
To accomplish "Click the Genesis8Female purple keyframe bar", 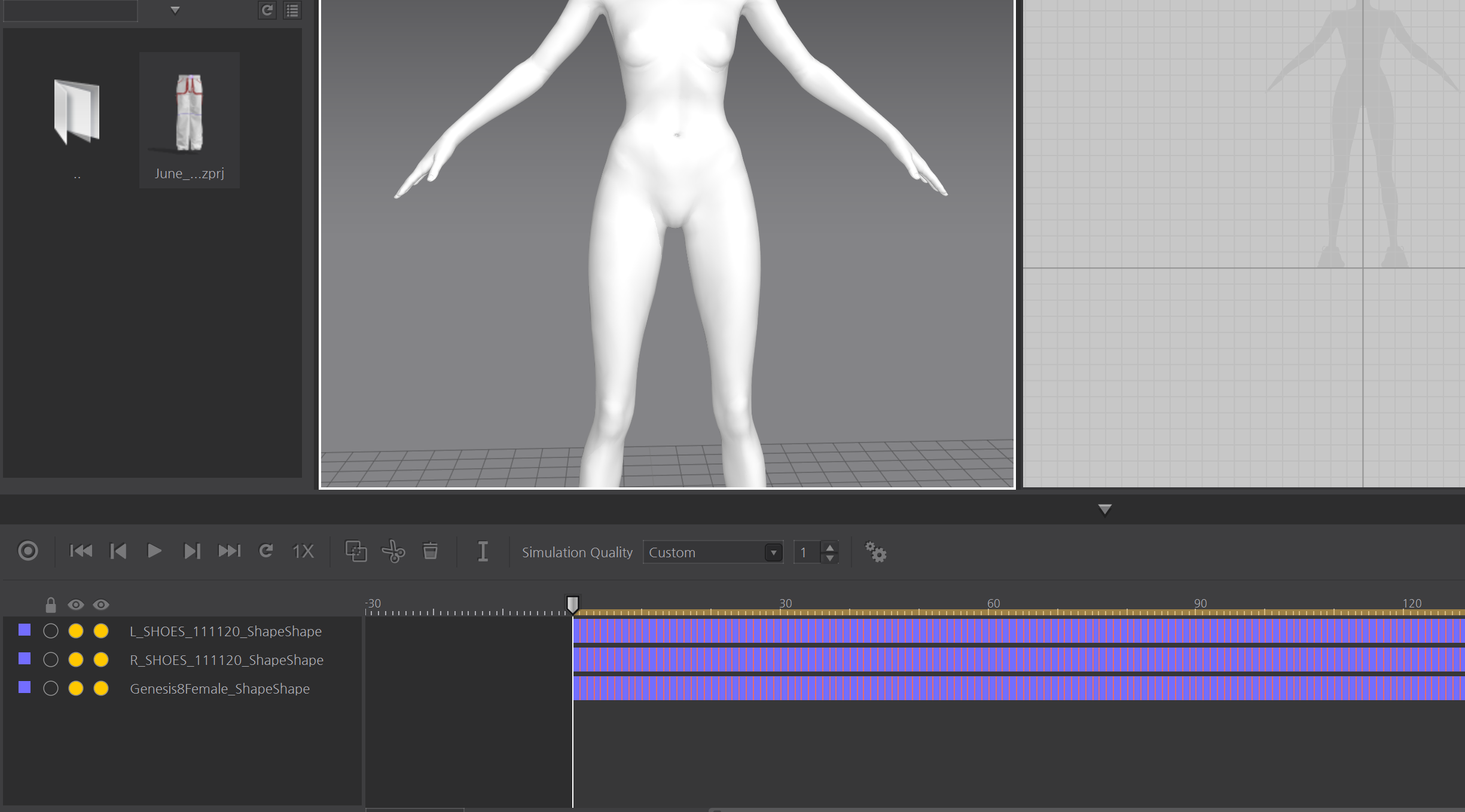I will coord(1019,688).
